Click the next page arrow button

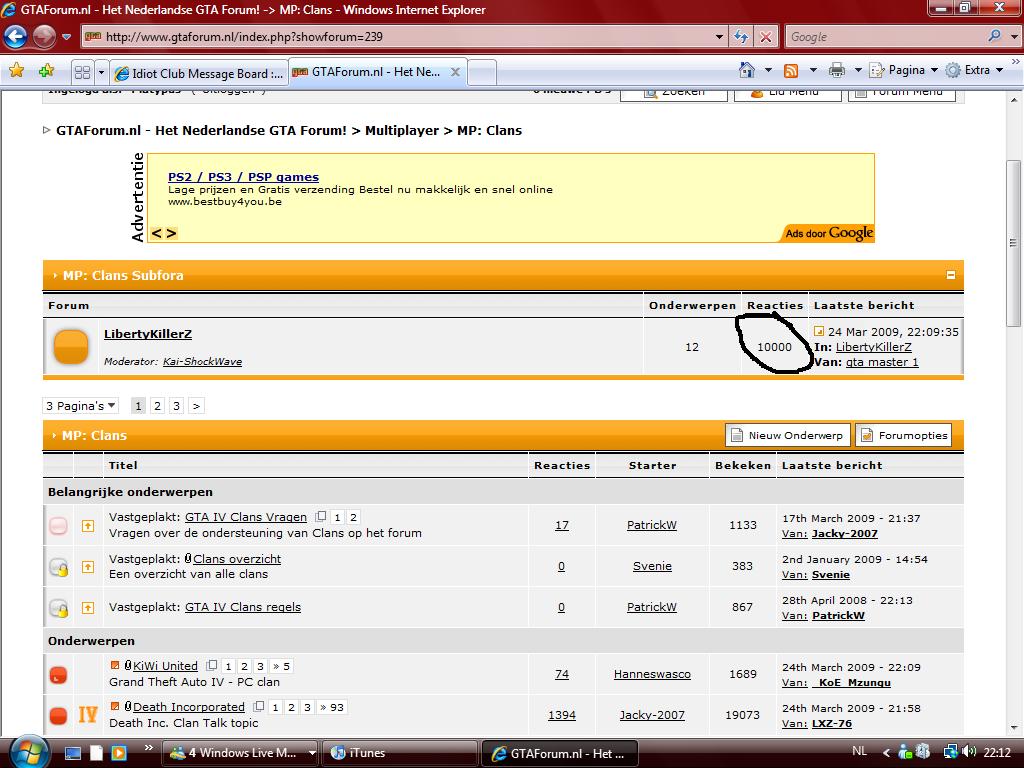coord(196,406)
